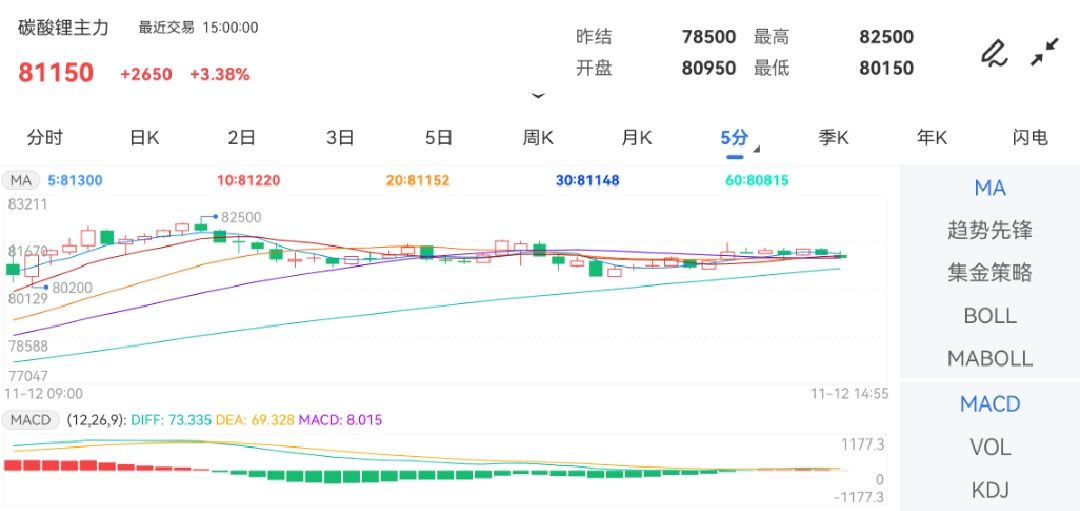Click the 11-12 09:00 start time label
The width and height of the screenshot is (1080, 511).
(43, 393)
